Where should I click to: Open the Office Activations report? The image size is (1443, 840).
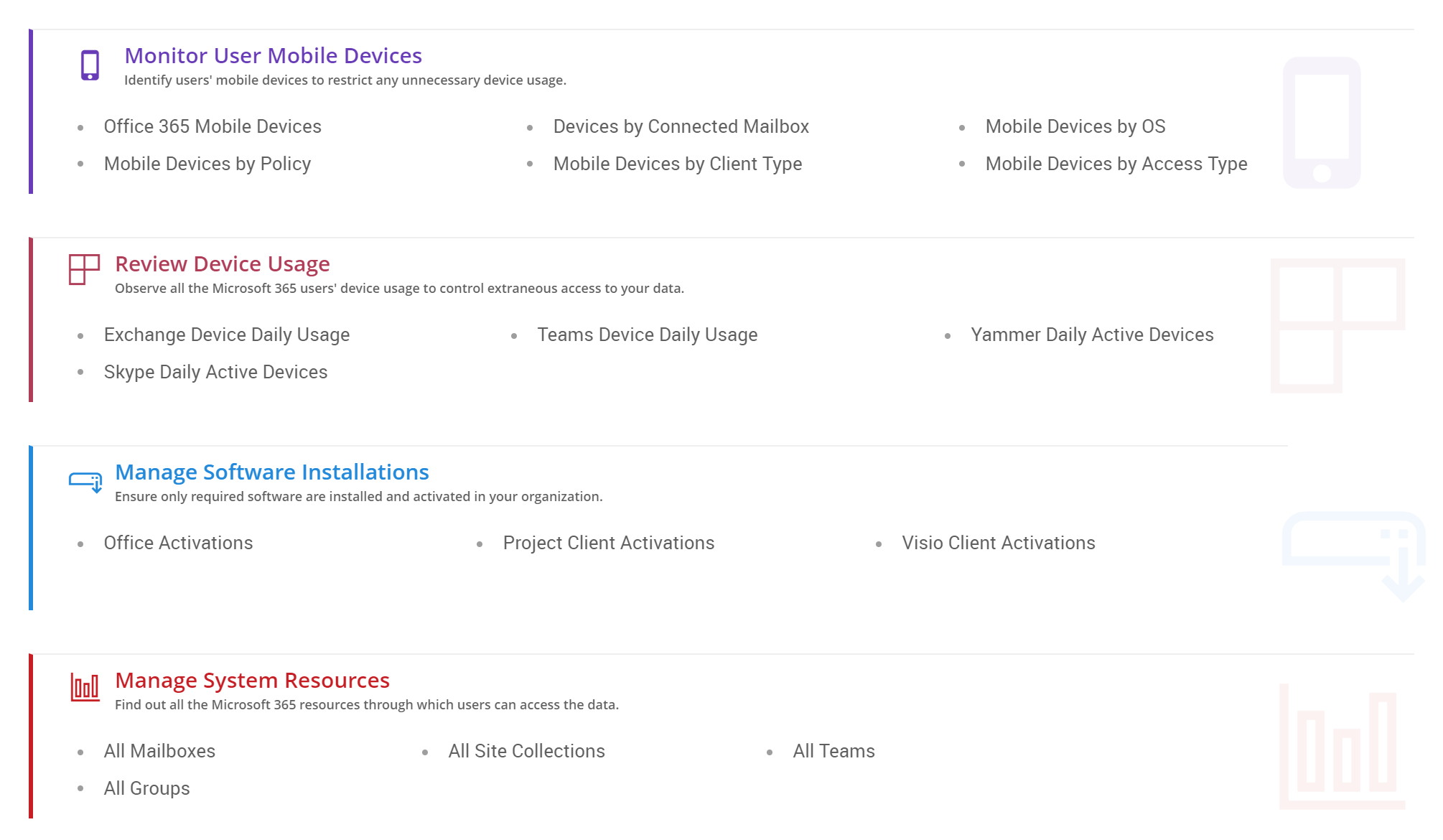pos(178,543)
